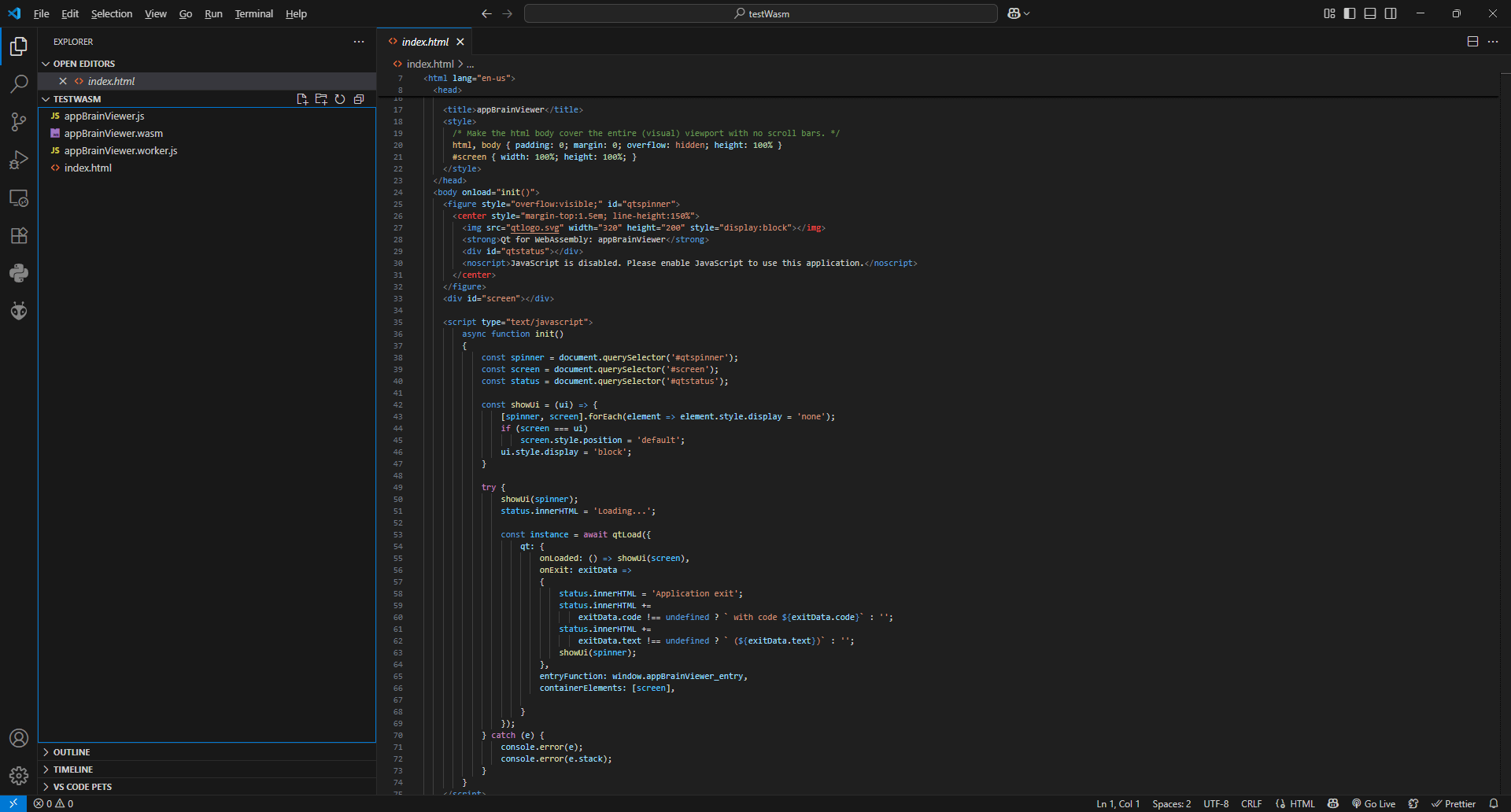
Task: Open editor more actions menu
Action: click(1493, 42)
